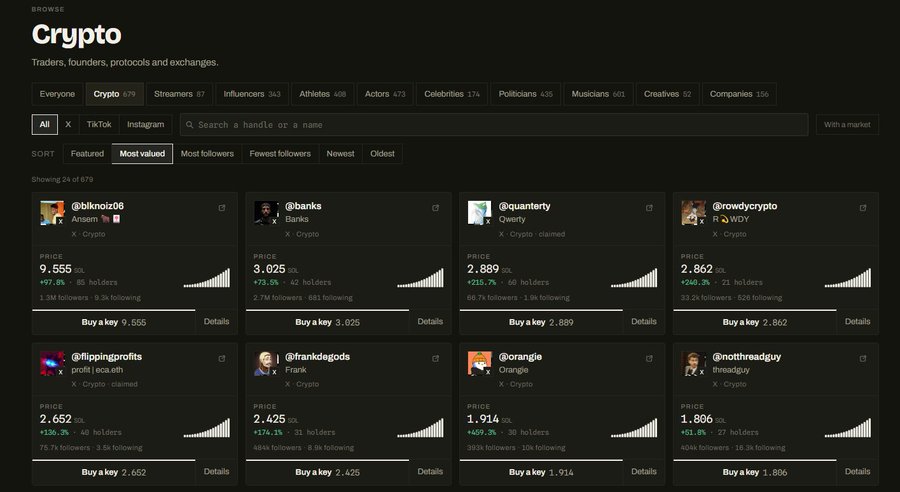900x492 pixels.
Task: View the @blknoiz06 price chart
Action: (207, 278)
